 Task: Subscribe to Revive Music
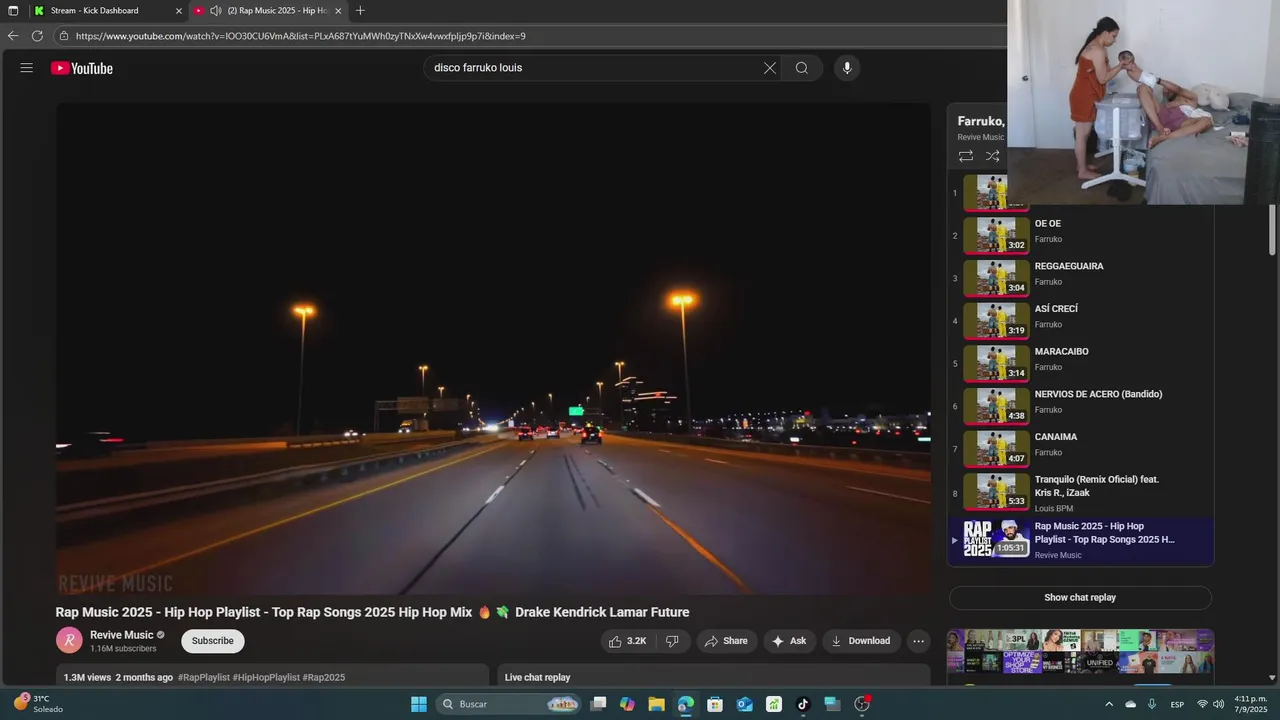(x=212, y=641)
